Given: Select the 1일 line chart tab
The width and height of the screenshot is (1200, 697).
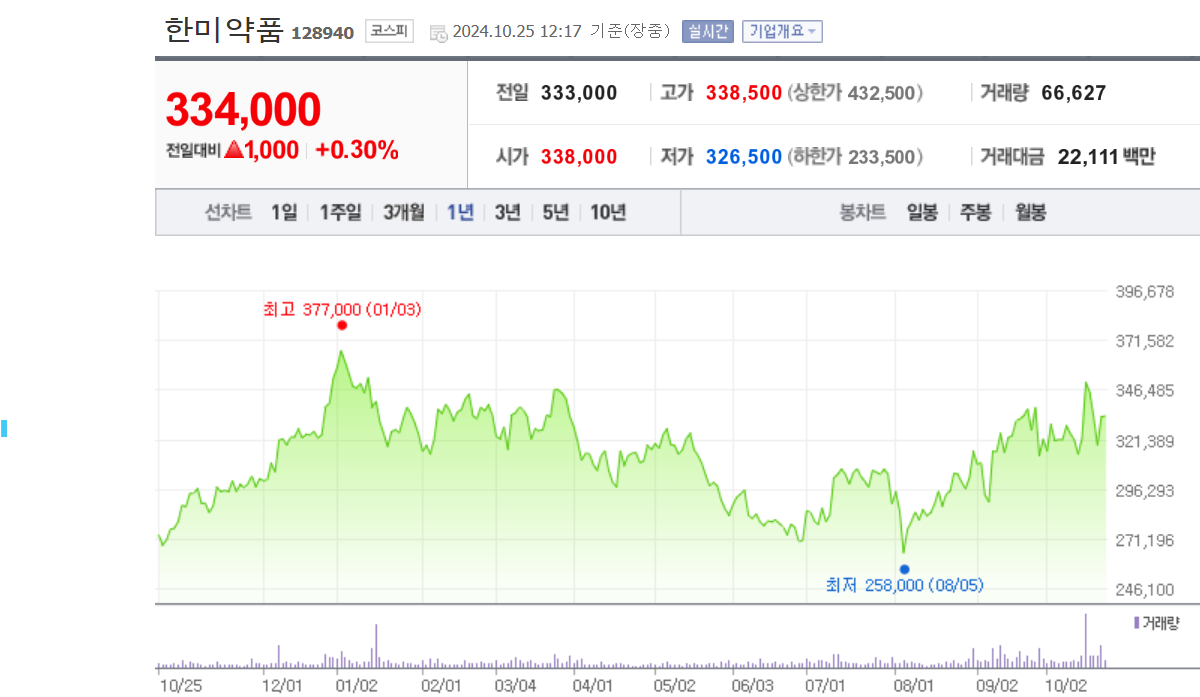Looking at the screenshot, I should pyautogui.click(x=284, y=212).
